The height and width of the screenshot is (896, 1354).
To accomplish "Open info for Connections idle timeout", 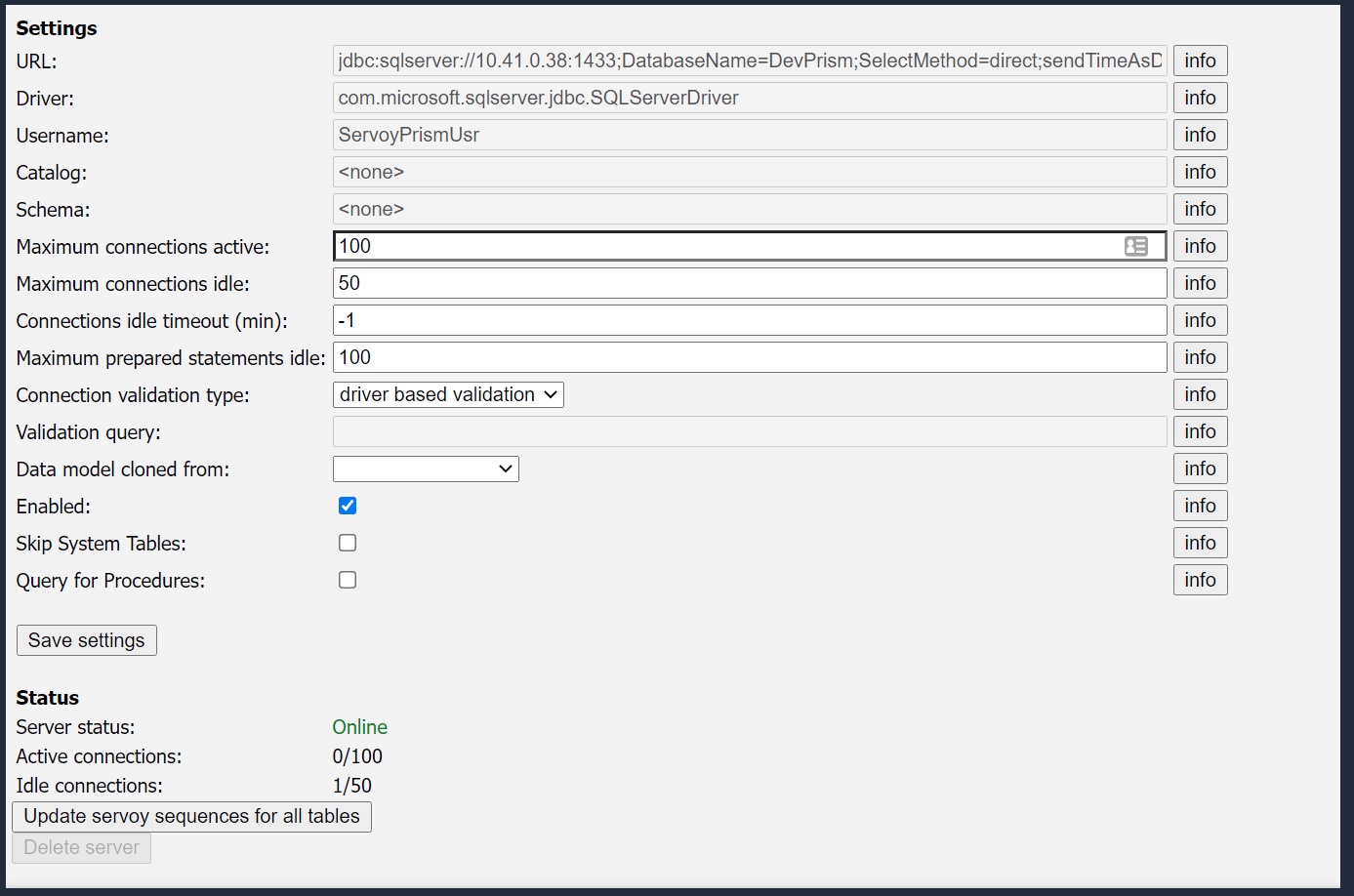I will pyautogui.click(x=1200, y=320).
